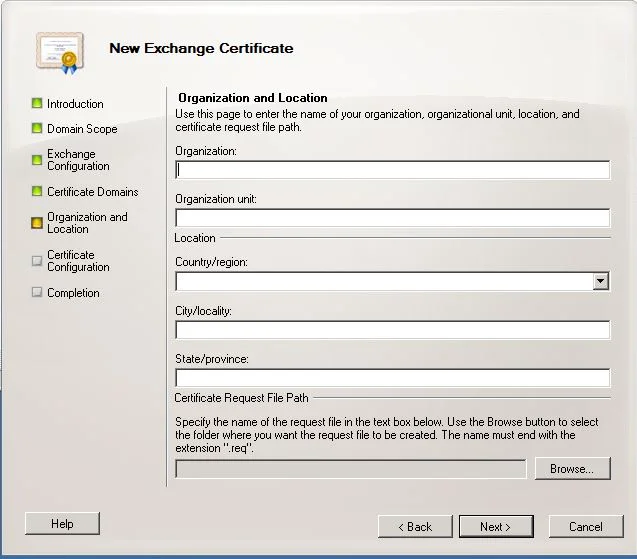Click the certificate ribbon icon in the header
Viewport: 637px width, 559px height.
60,53
